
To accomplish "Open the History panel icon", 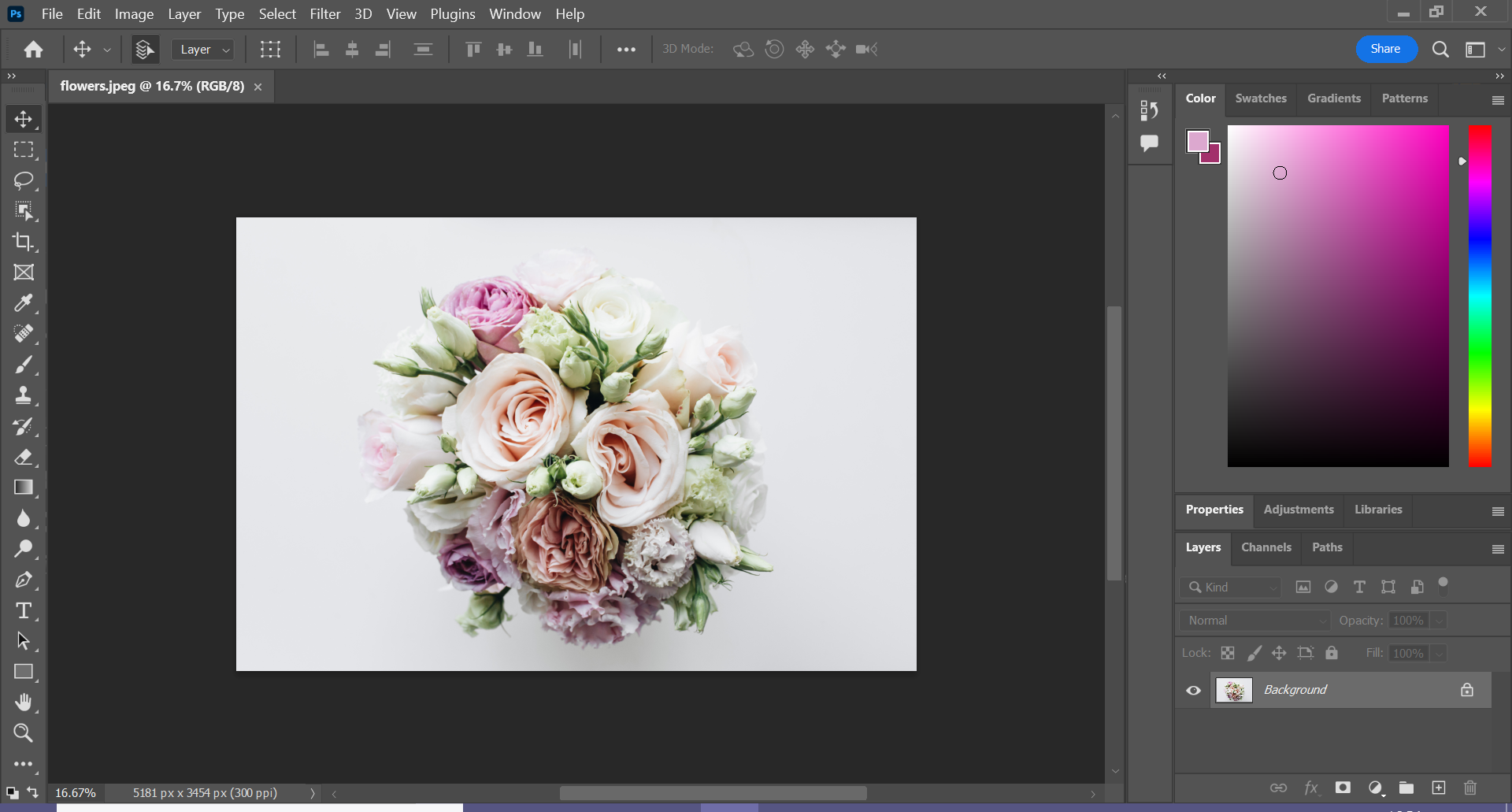I will point(1149,111).
